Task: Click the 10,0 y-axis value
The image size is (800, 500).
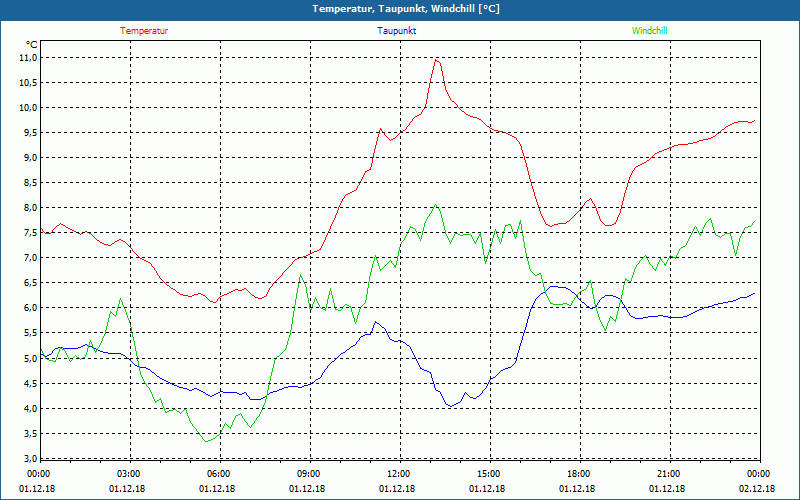Action: [x=29, y=108]
